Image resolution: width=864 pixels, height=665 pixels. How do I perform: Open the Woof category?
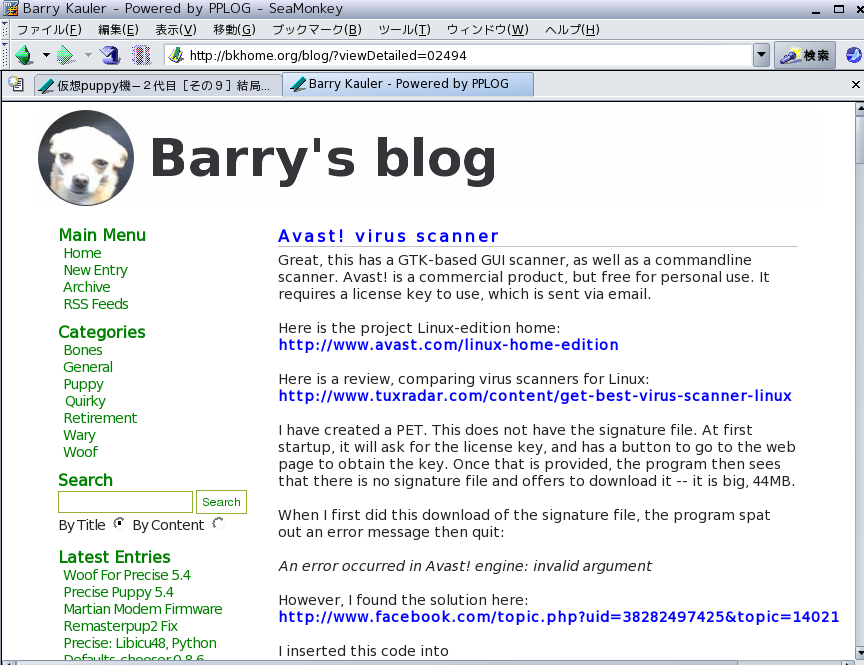coord(80,452)
